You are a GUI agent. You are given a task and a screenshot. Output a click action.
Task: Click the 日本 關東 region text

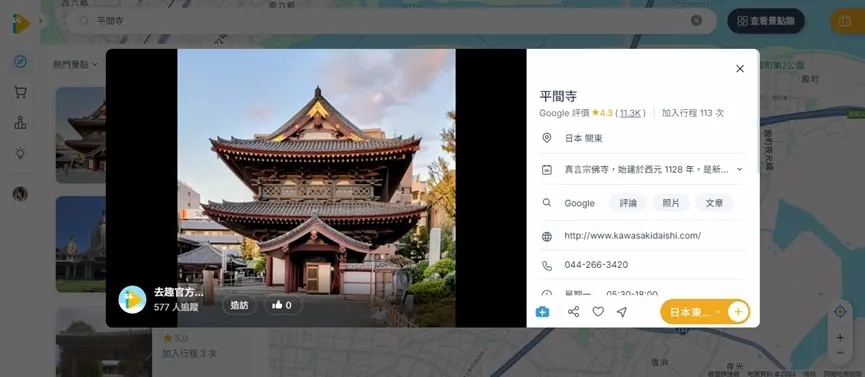click(x=583, y=139)
